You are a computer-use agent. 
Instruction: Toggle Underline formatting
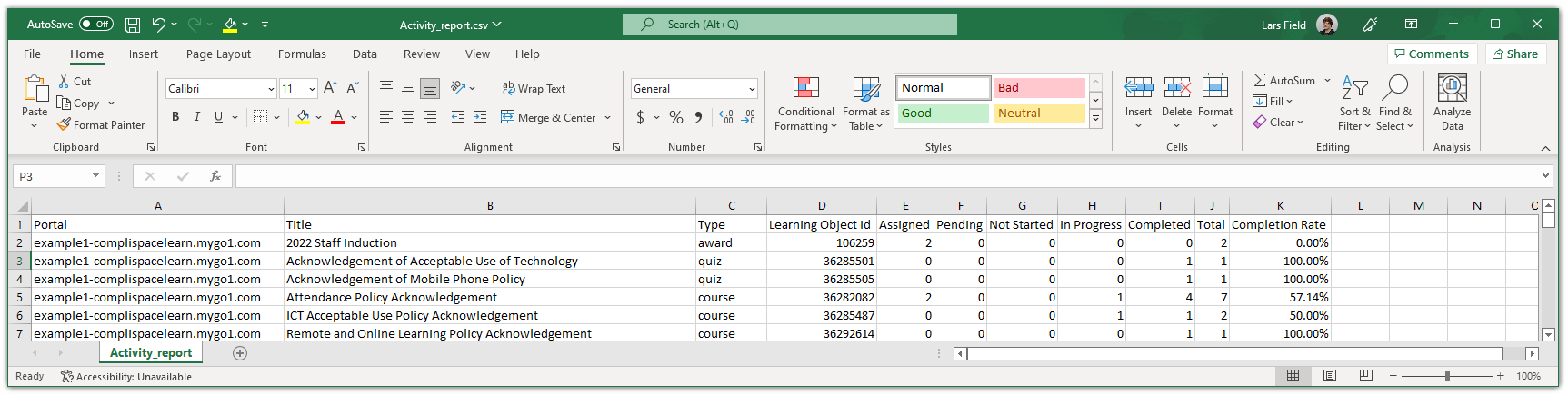[218, 116]
